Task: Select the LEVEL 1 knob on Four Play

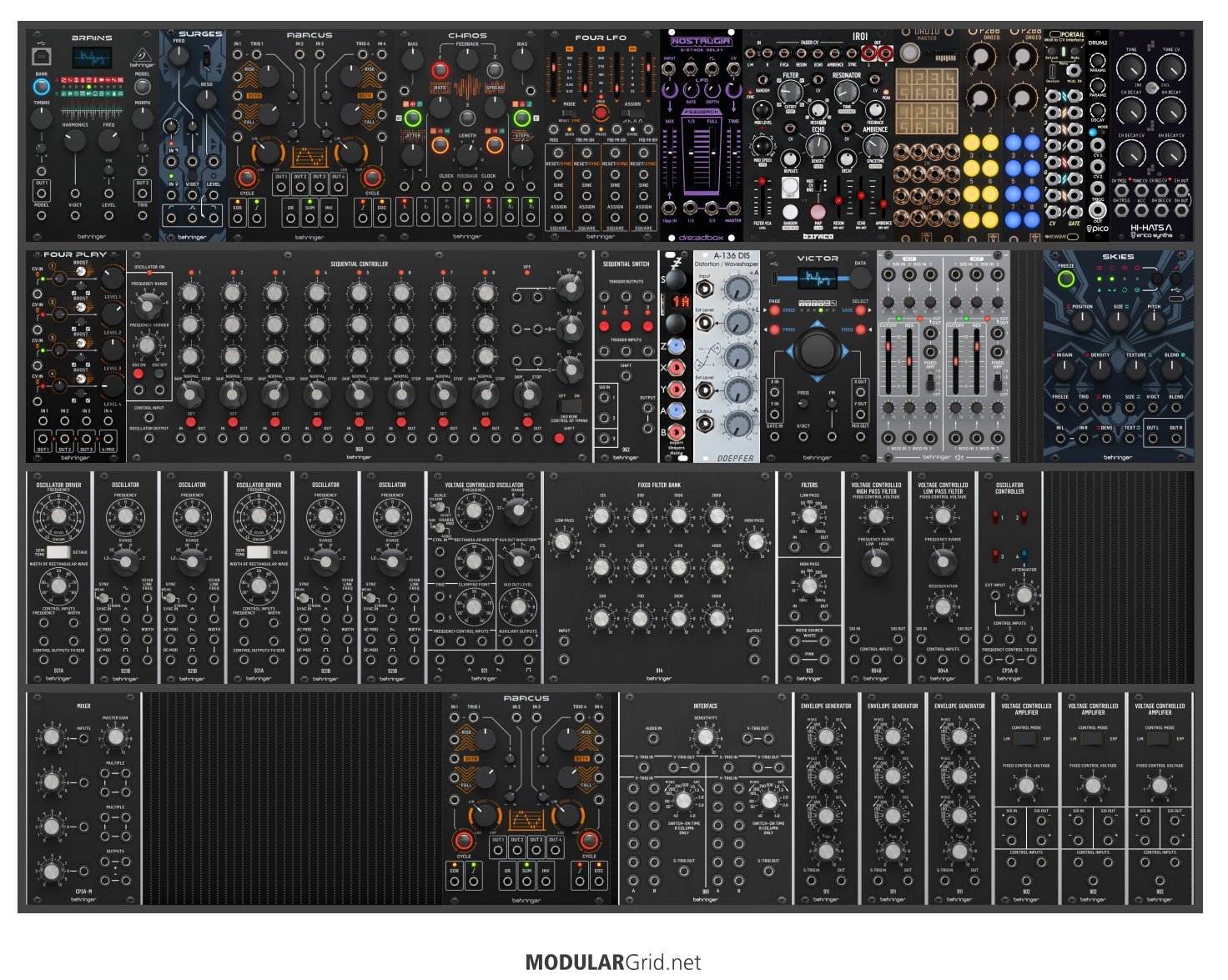Action: point(112,278)
